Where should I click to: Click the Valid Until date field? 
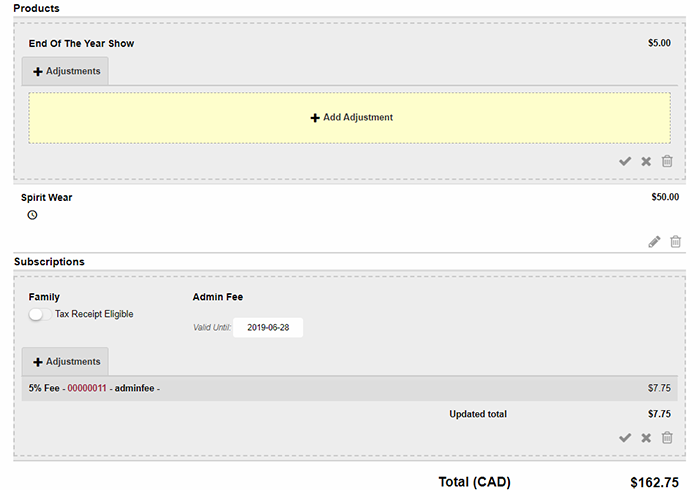coord(268,328)
